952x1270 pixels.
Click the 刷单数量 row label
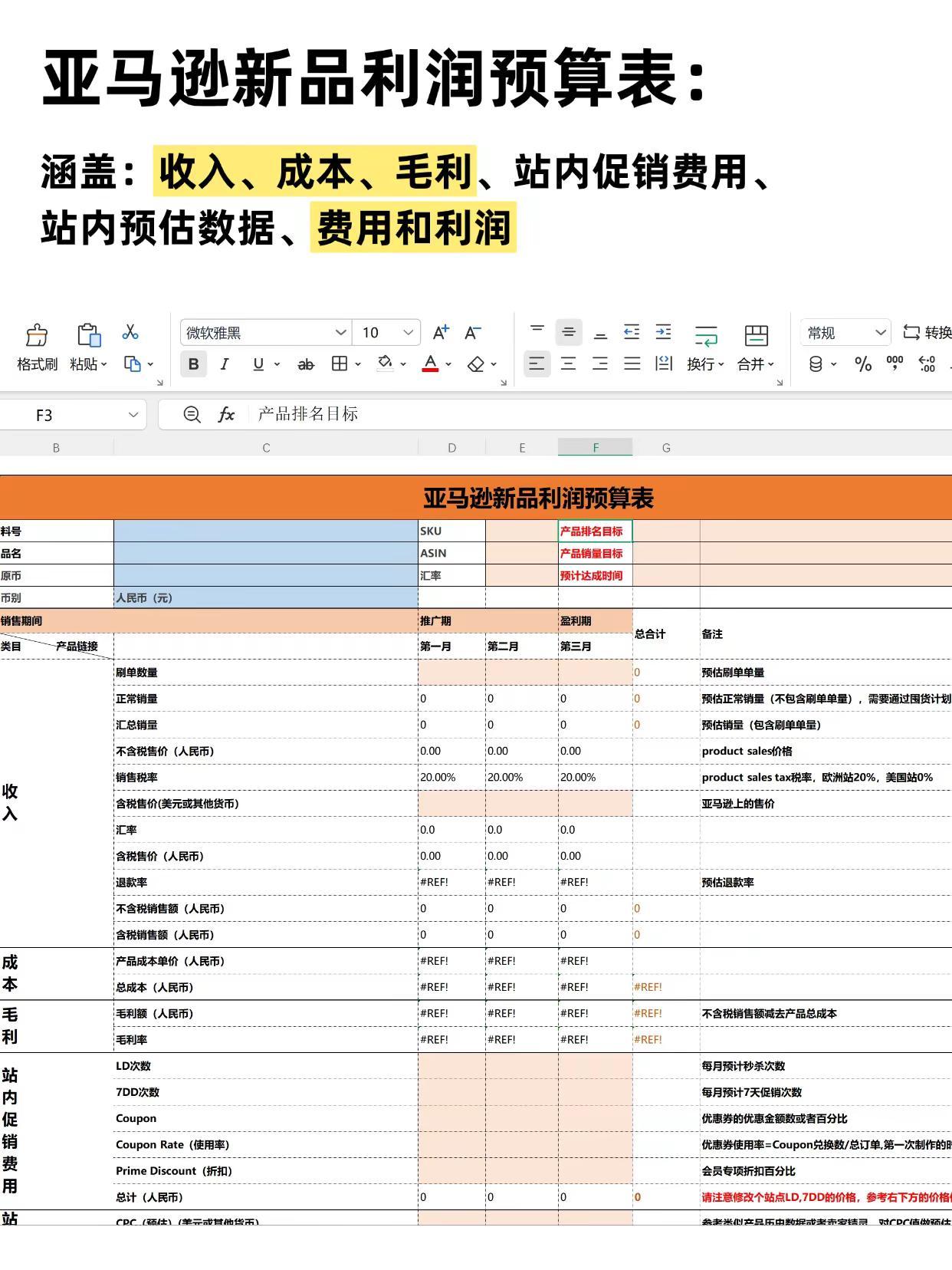click(136, 673)
